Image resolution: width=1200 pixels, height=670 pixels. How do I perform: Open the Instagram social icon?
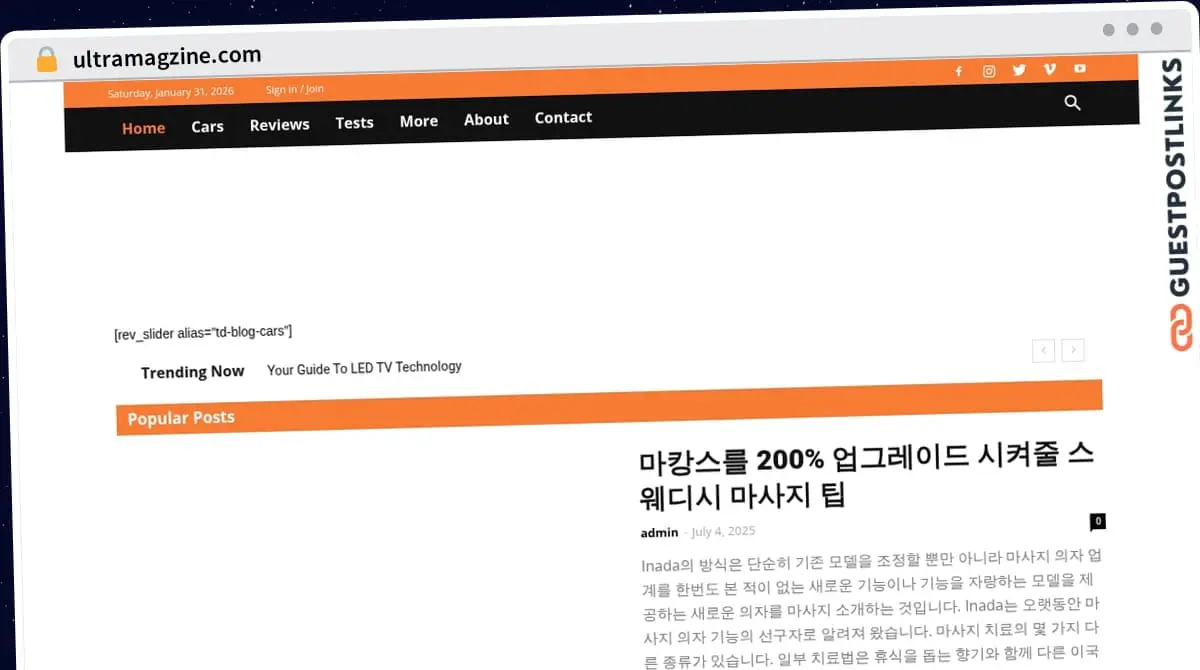[x=989, y=71]
